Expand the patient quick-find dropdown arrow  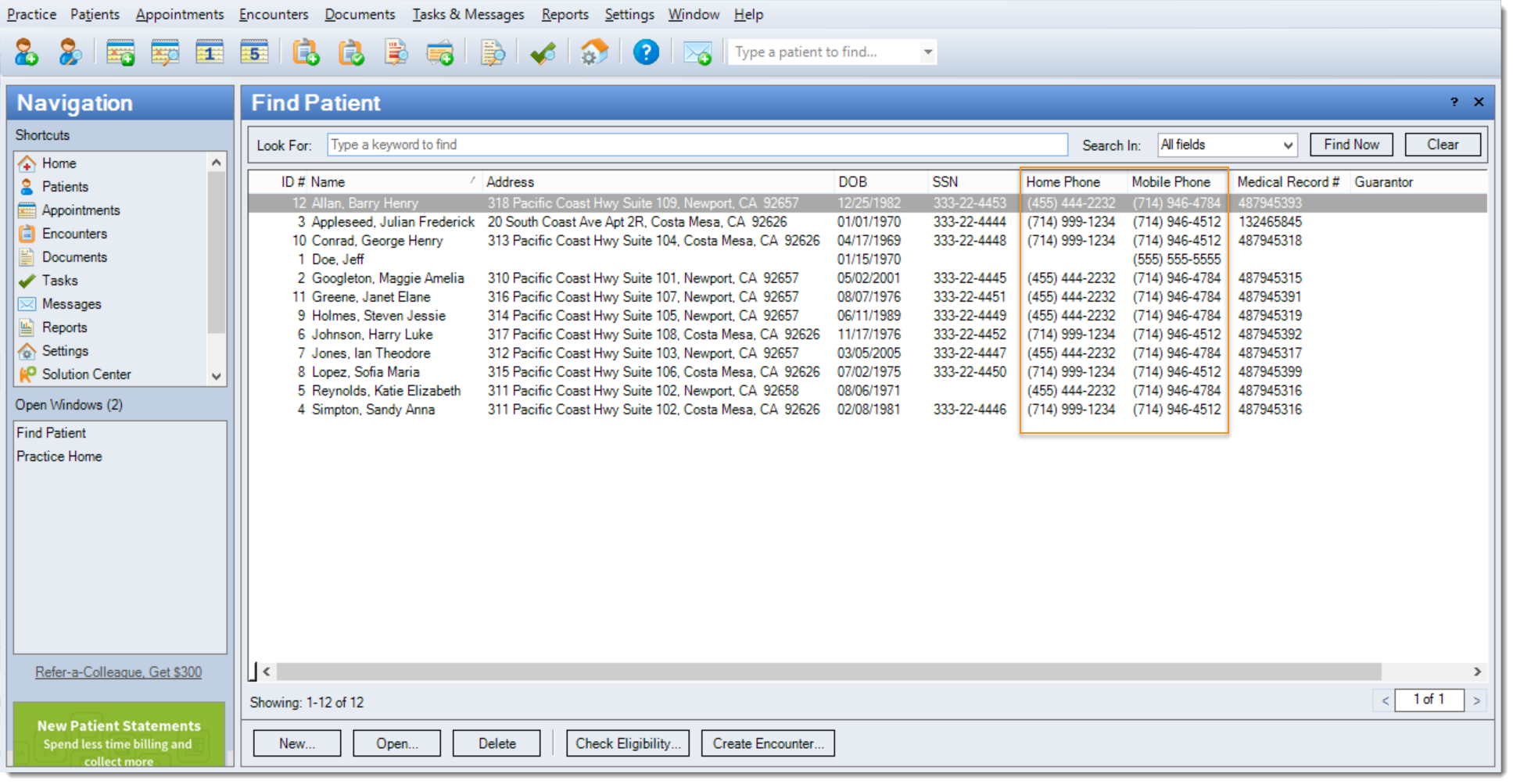pyautogui.click(x=927, y=52)
